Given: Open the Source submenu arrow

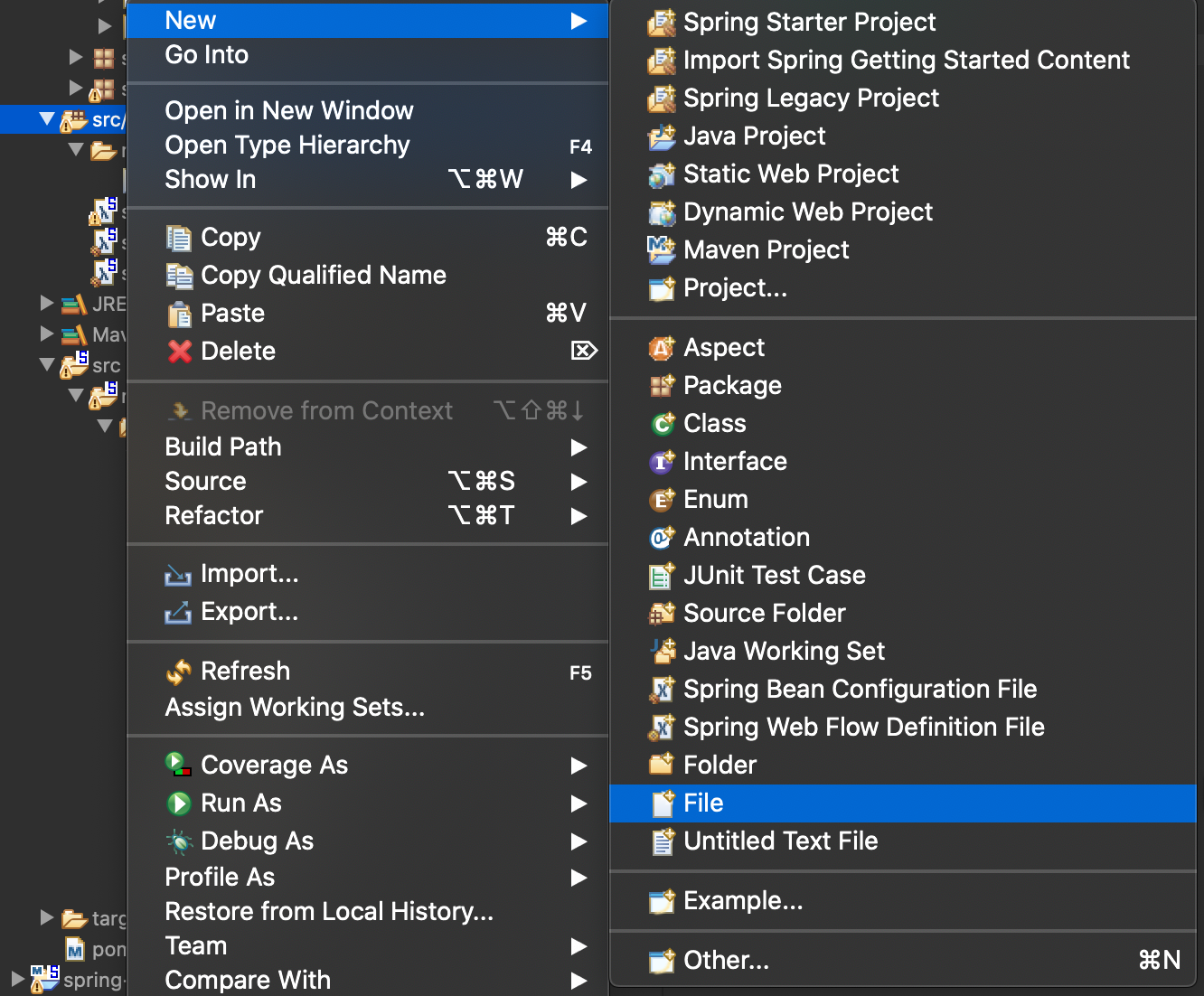Looking at the screenshot, I should click(x=578, y=482).
